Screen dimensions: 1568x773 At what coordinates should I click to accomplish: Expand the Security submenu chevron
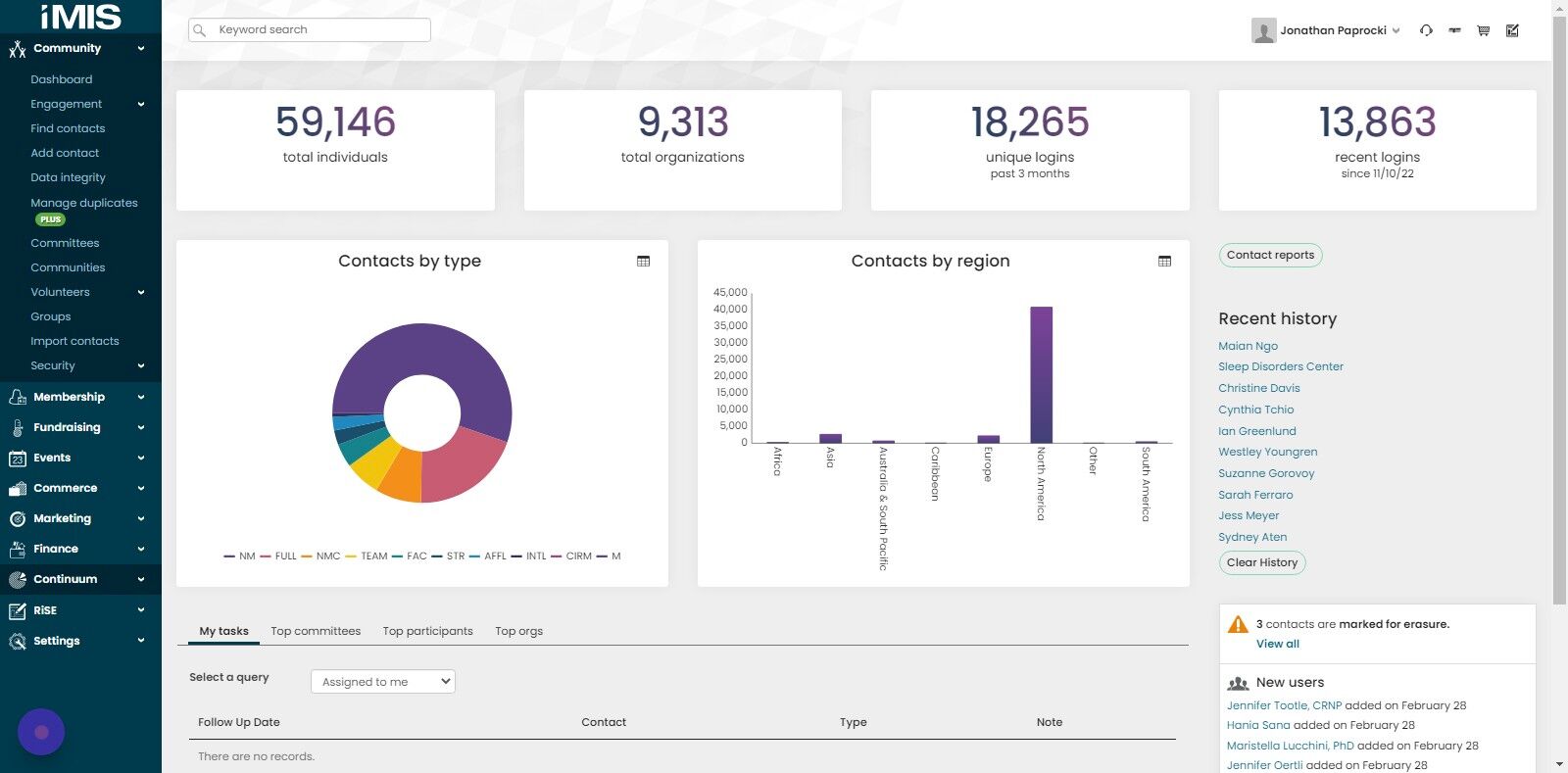(x=141, y=365)
